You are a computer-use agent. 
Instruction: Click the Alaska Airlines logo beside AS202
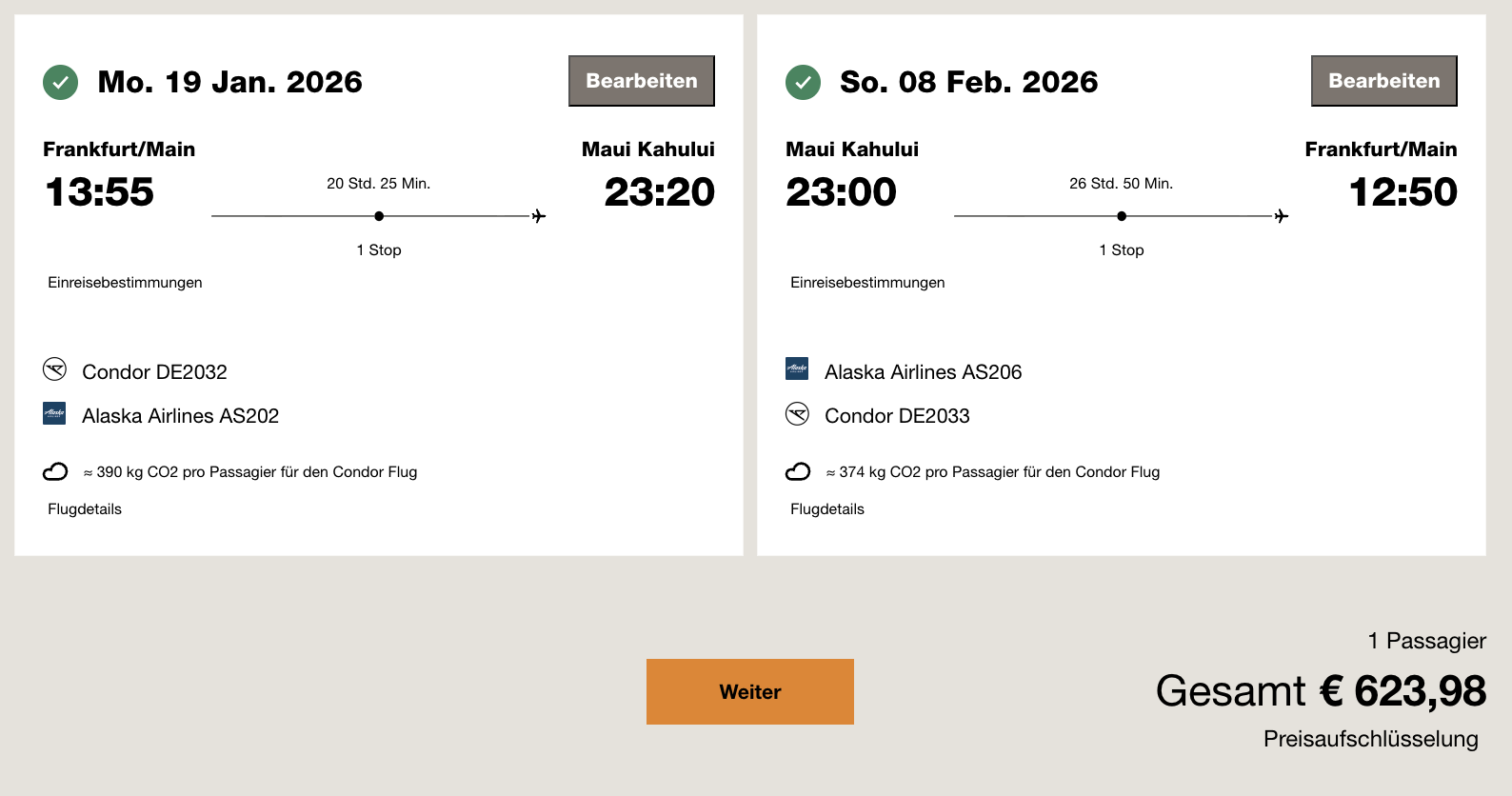coord(54,413)
